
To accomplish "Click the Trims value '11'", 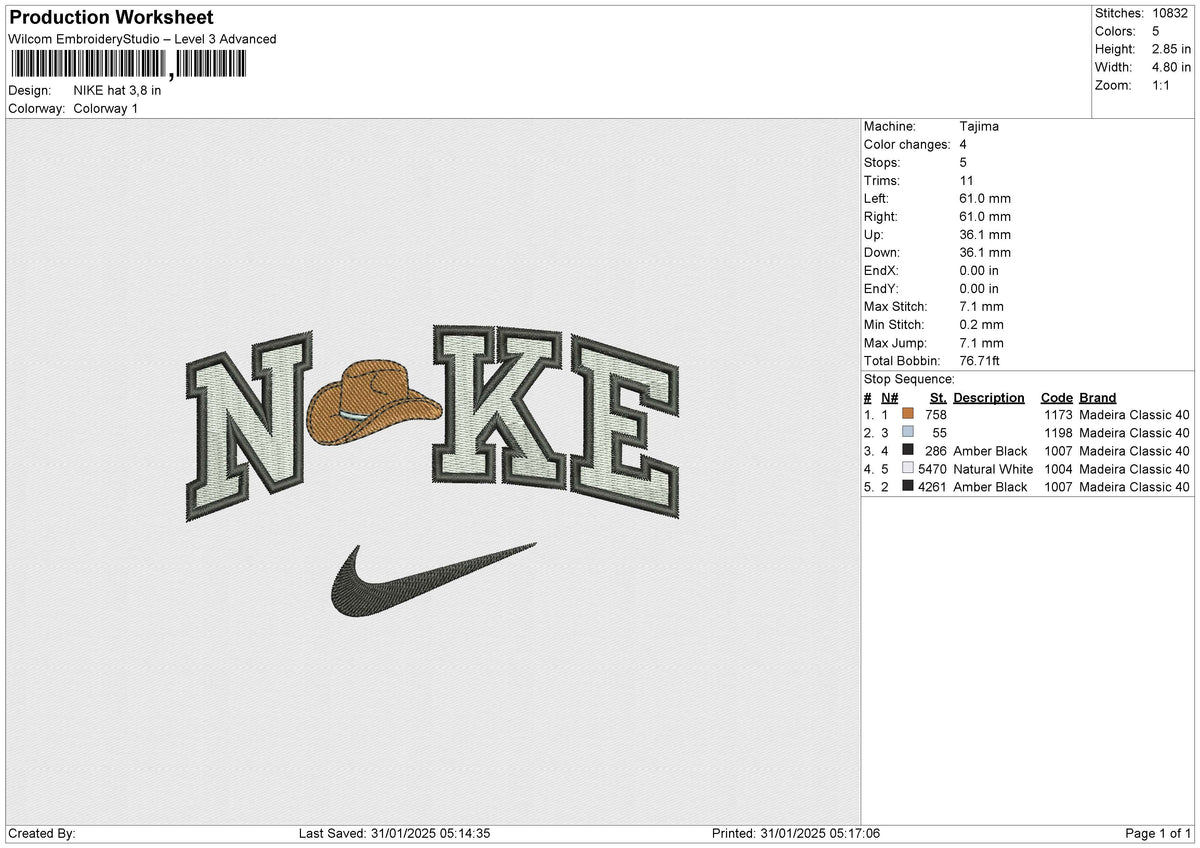I will (966, 181).
